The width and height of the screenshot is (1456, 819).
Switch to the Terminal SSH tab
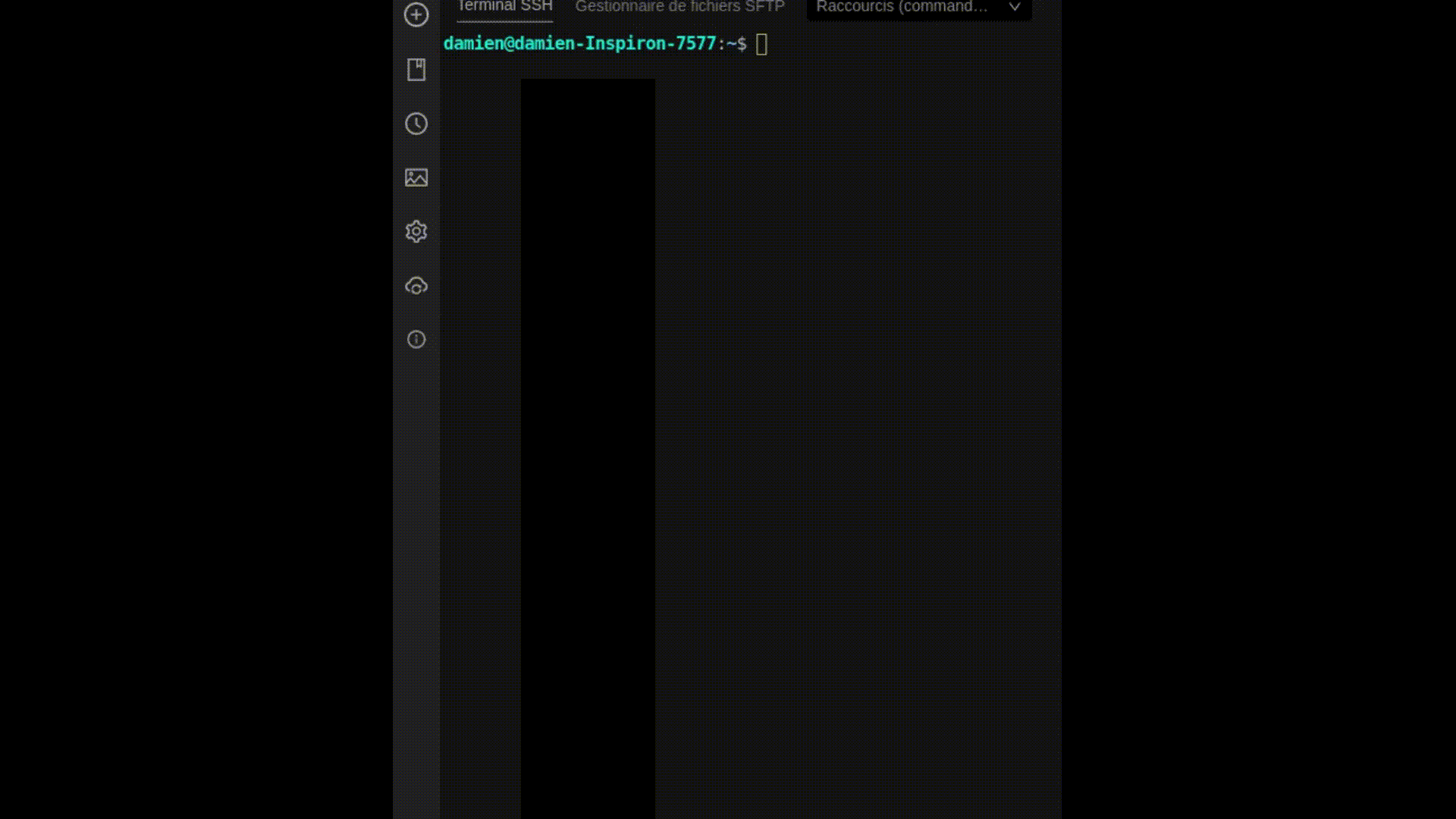[504, 7]
